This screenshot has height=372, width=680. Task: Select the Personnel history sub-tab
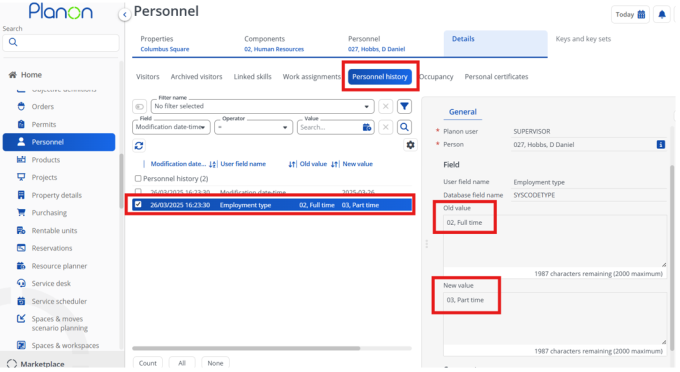click(380, 77)
